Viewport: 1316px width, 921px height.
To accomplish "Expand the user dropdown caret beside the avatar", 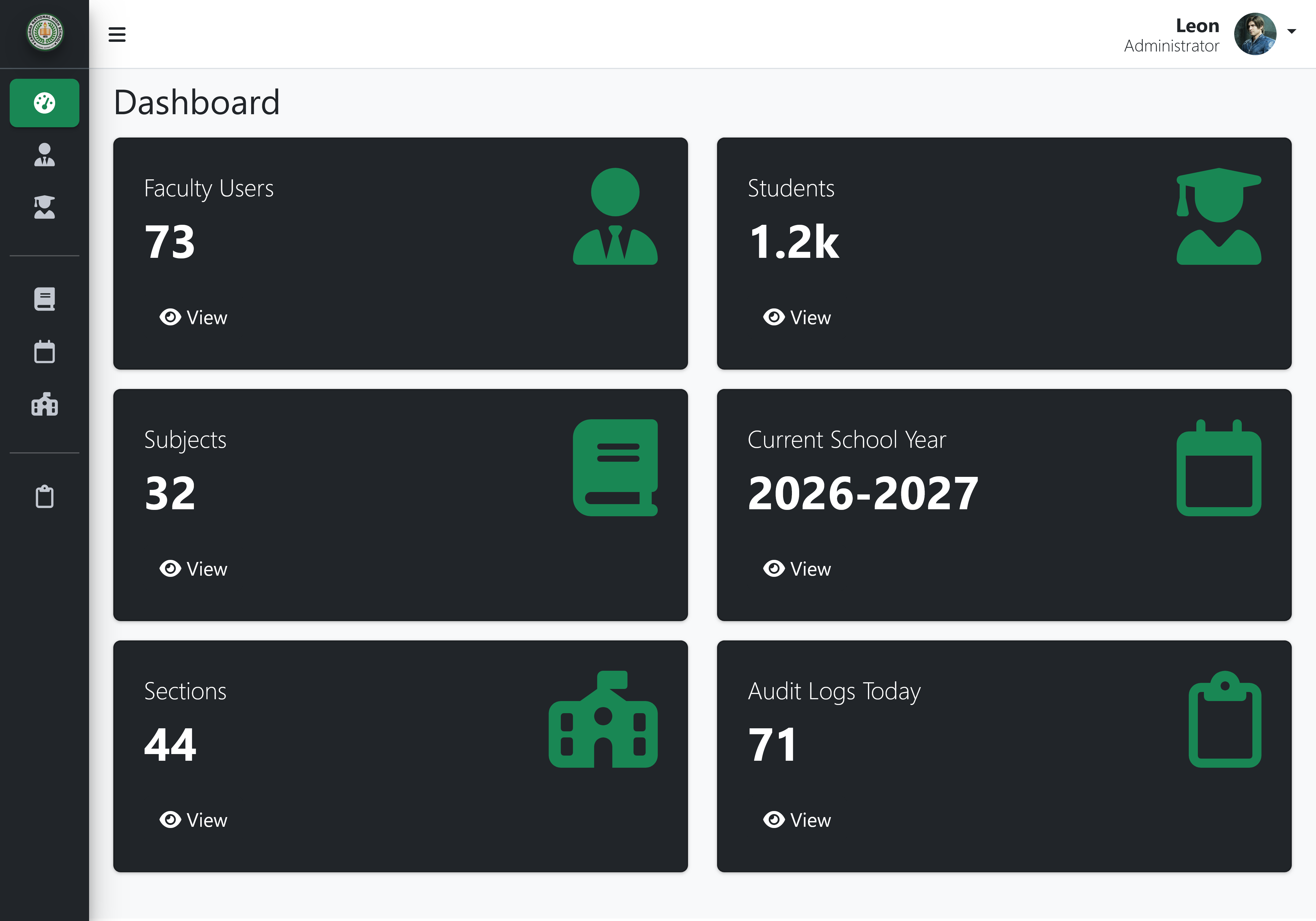I will (1291, 32).
